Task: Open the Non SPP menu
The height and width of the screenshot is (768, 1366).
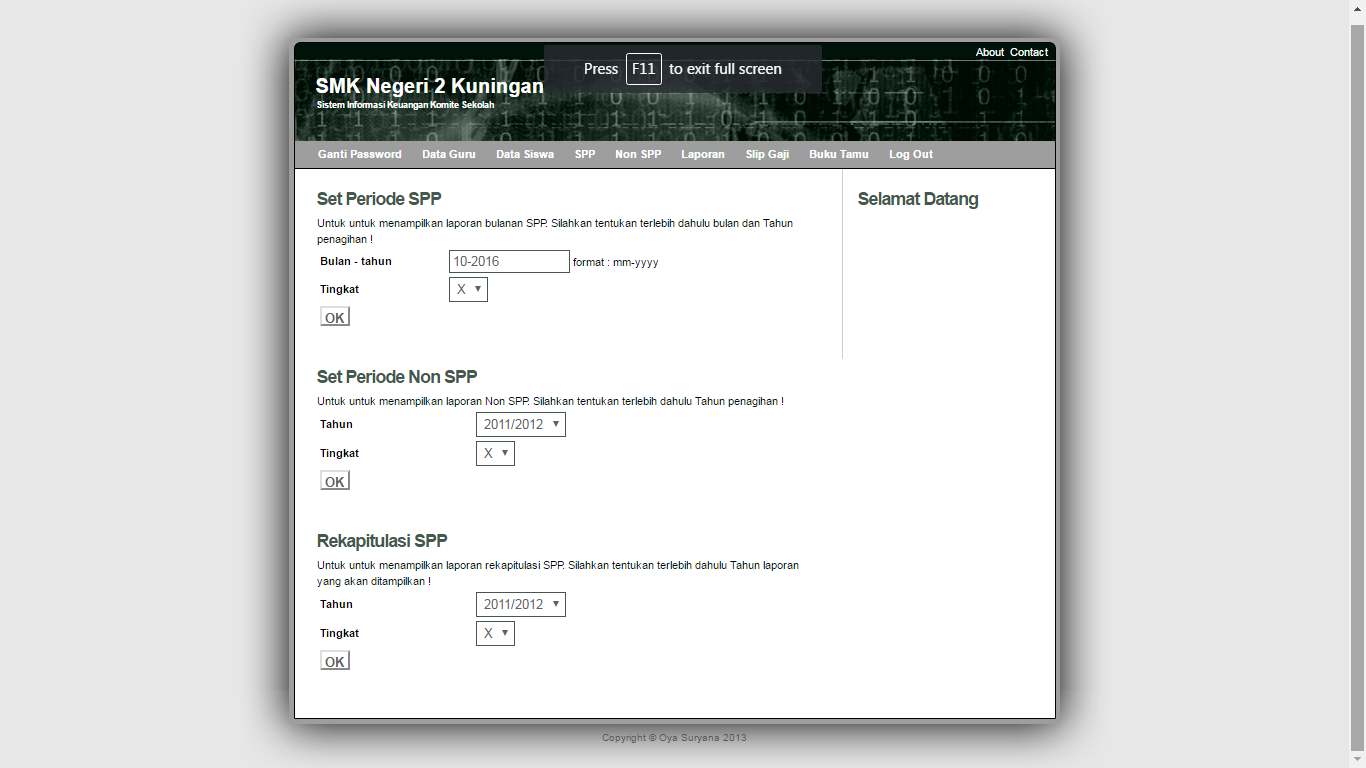Action: (637, 154)
